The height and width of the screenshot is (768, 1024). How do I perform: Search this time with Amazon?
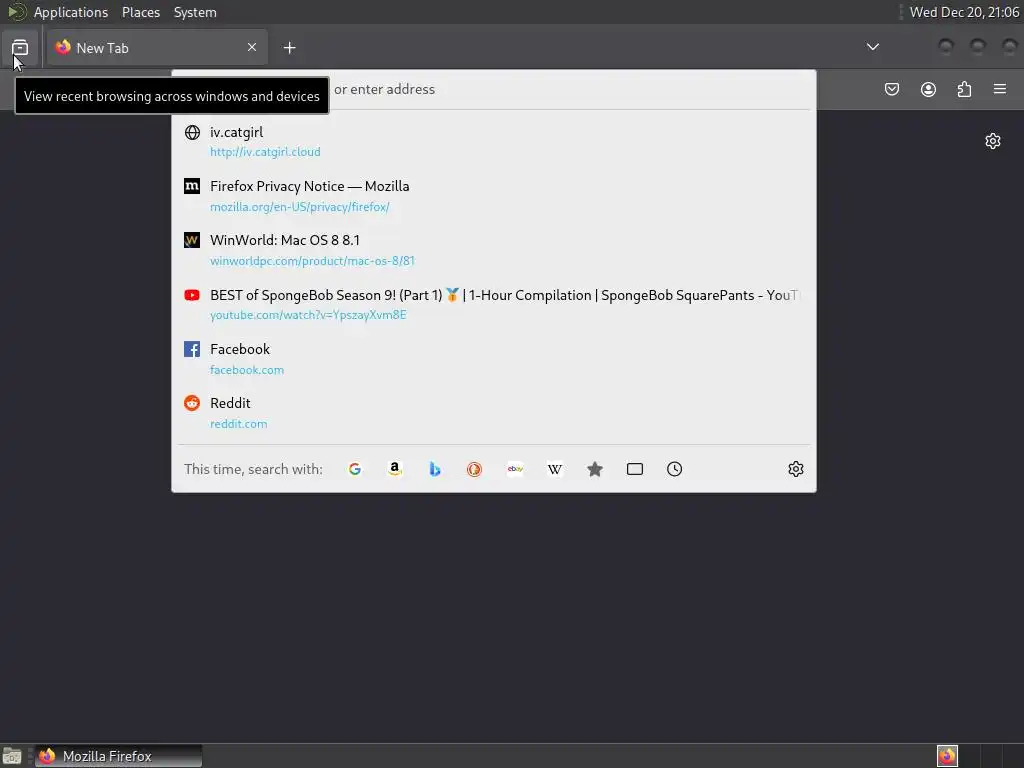click(394, 469)
